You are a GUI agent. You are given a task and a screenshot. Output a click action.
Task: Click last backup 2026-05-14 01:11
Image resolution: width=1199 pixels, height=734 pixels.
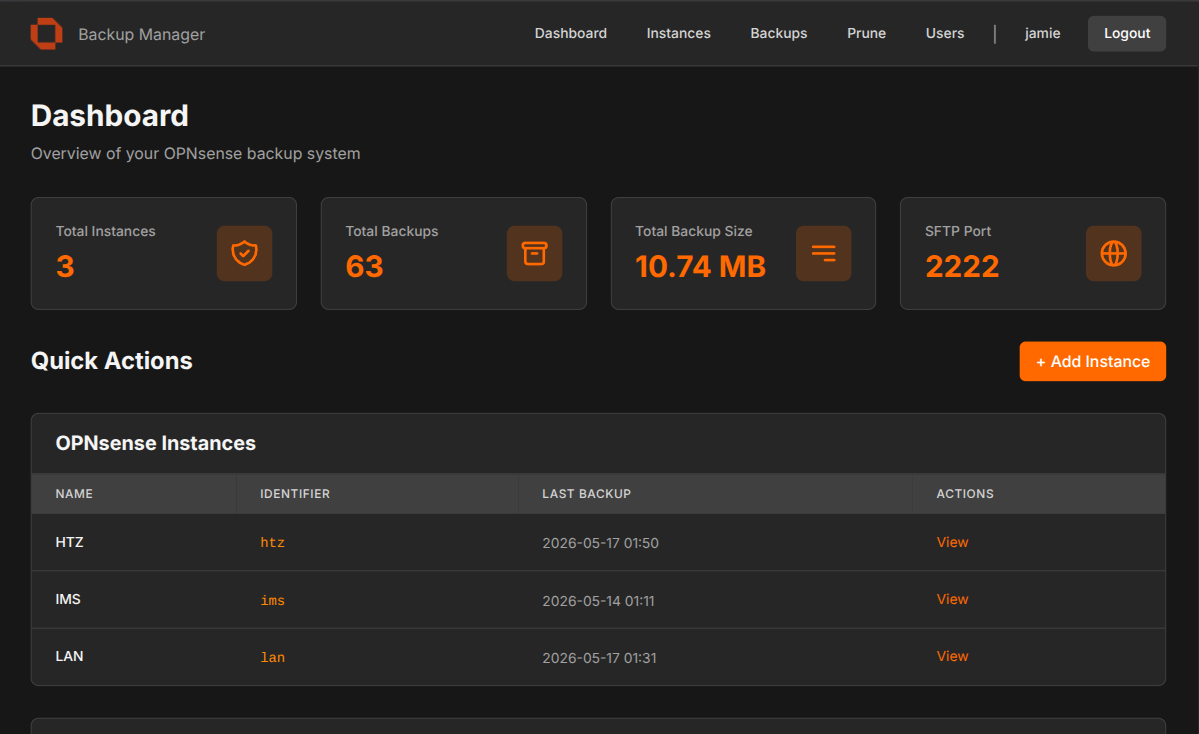coord(598,601)
